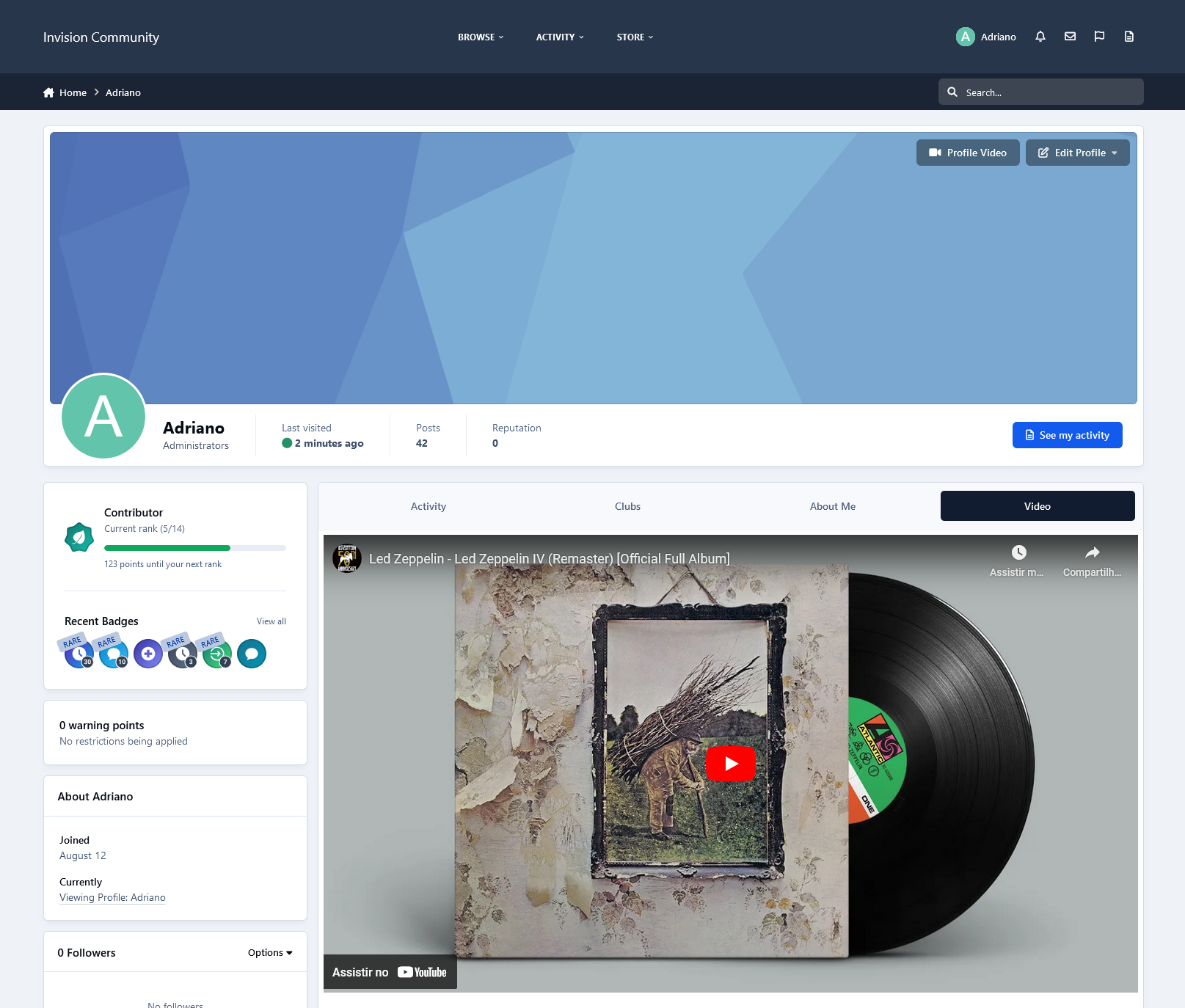Expand the Store menu

[635, 37]
